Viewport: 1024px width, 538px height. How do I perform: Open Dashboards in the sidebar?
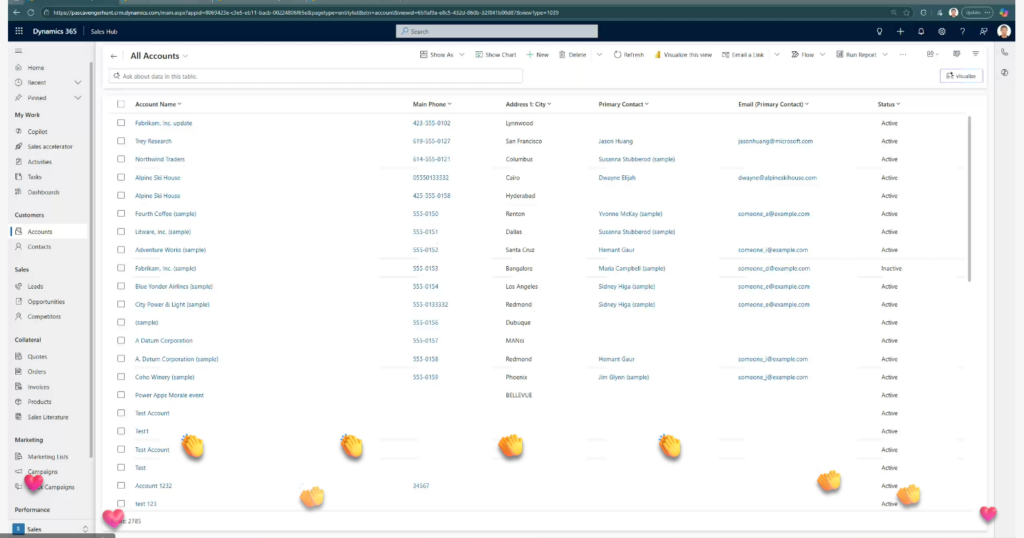point(43,192)
